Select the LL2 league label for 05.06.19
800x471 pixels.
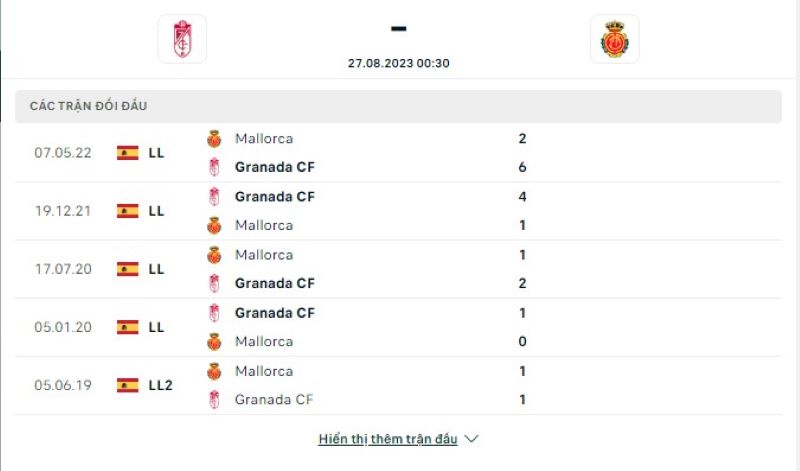[x=160, y=385]
